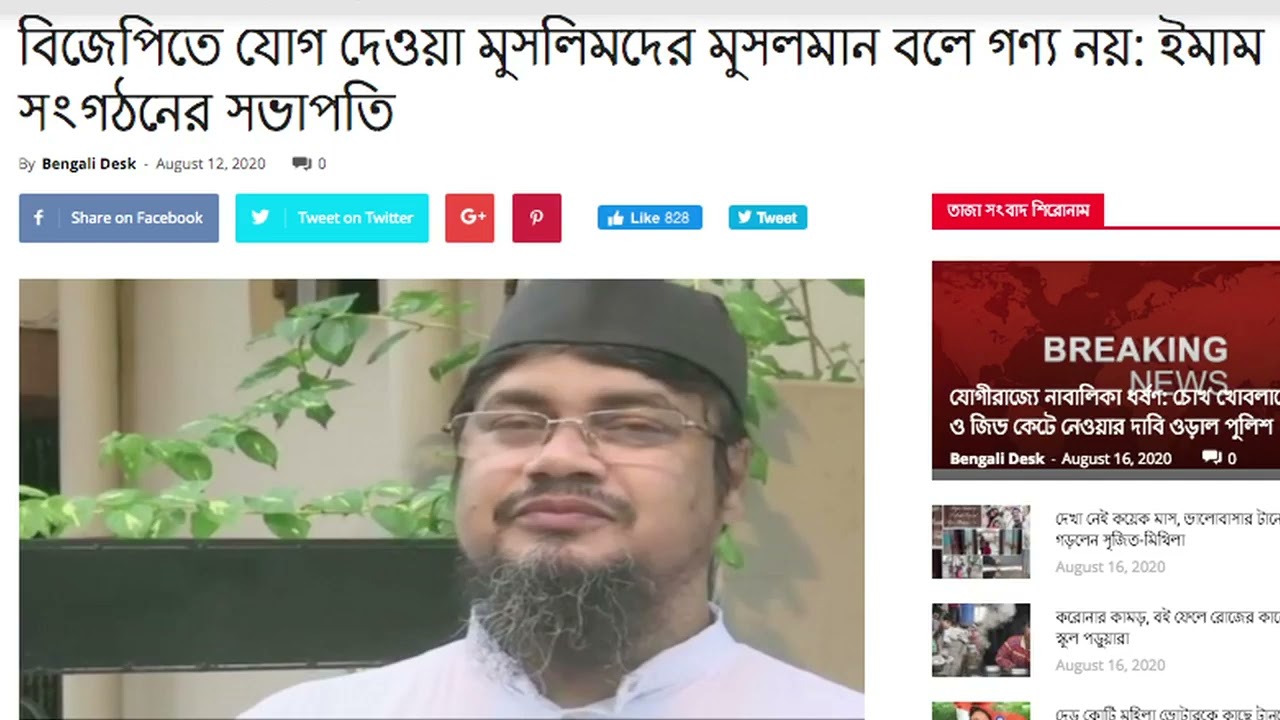Open the Bengali Desk author link under the headline
Image resolution: width=1280 pixels, height=720 pixels.
click(x=89, y=164)
